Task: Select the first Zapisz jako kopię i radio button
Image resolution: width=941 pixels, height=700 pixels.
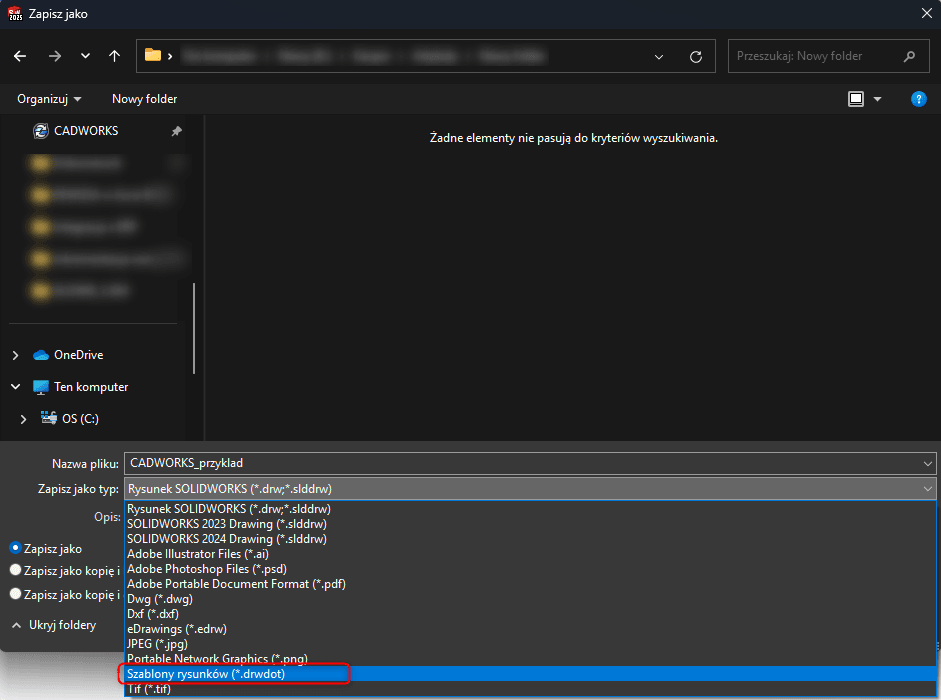Action: tap(16, 570)
